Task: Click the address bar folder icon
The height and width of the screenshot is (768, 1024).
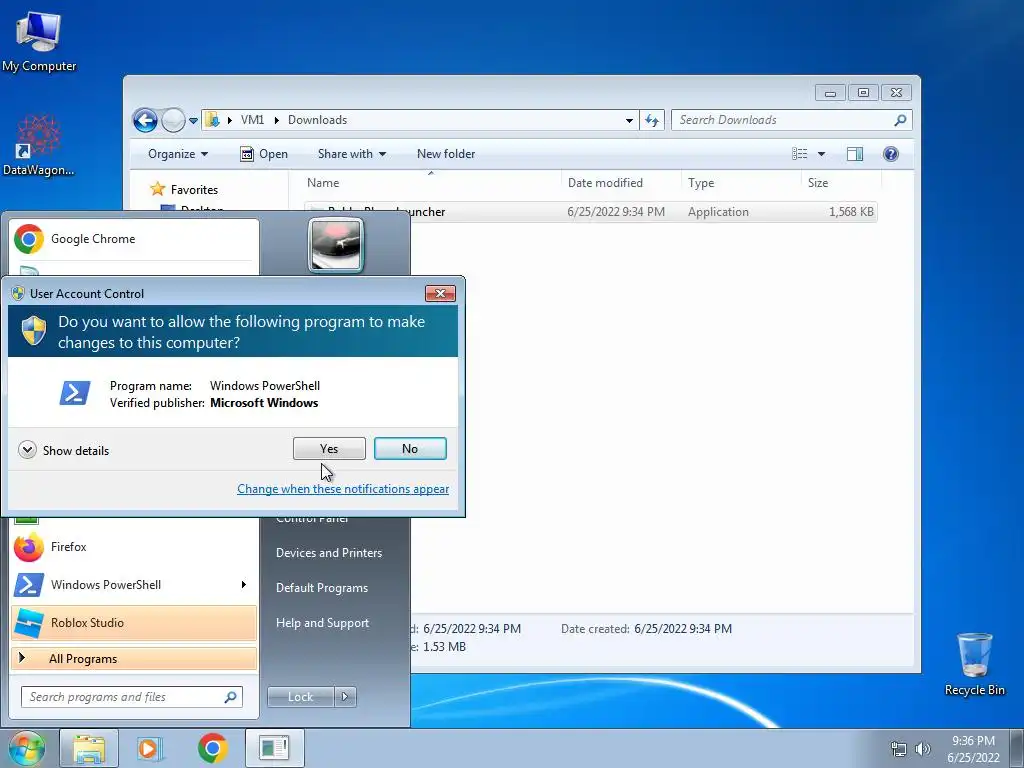Action: (212, 120)
